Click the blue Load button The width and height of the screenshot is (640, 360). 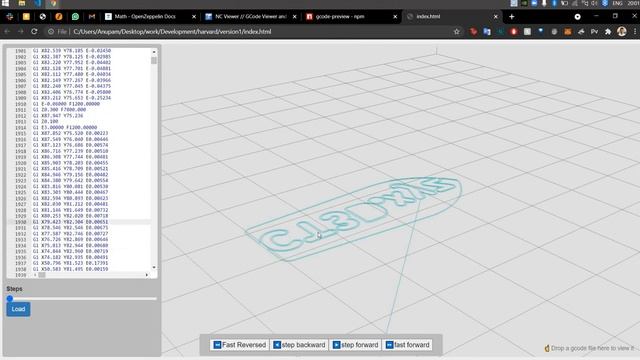pos(18,309)
